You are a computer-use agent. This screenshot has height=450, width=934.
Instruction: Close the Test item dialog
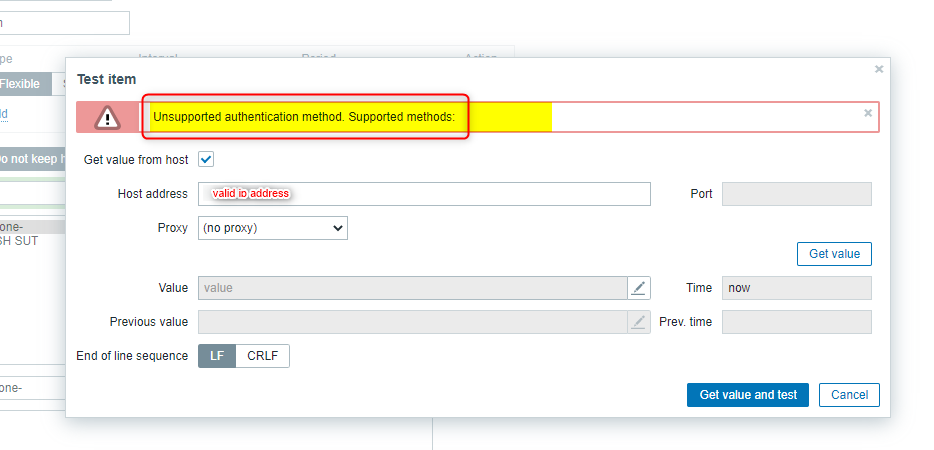(879, 69)
